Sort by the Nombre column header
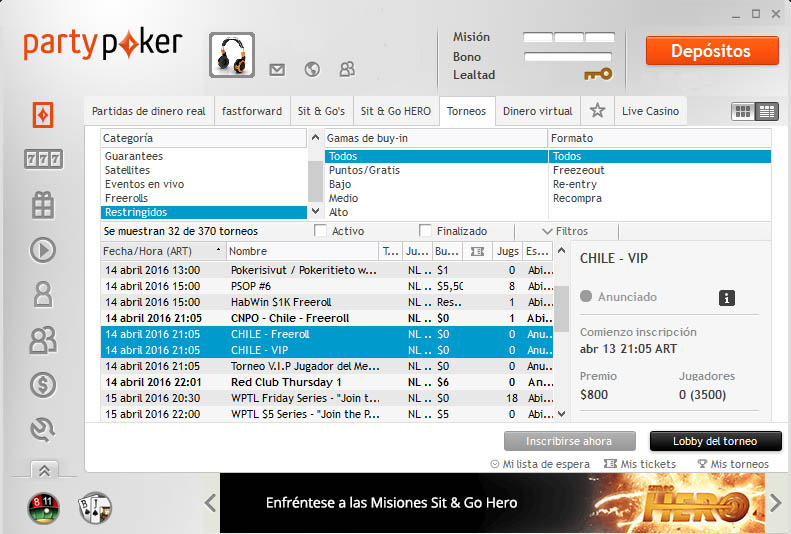 click(303, 251)
